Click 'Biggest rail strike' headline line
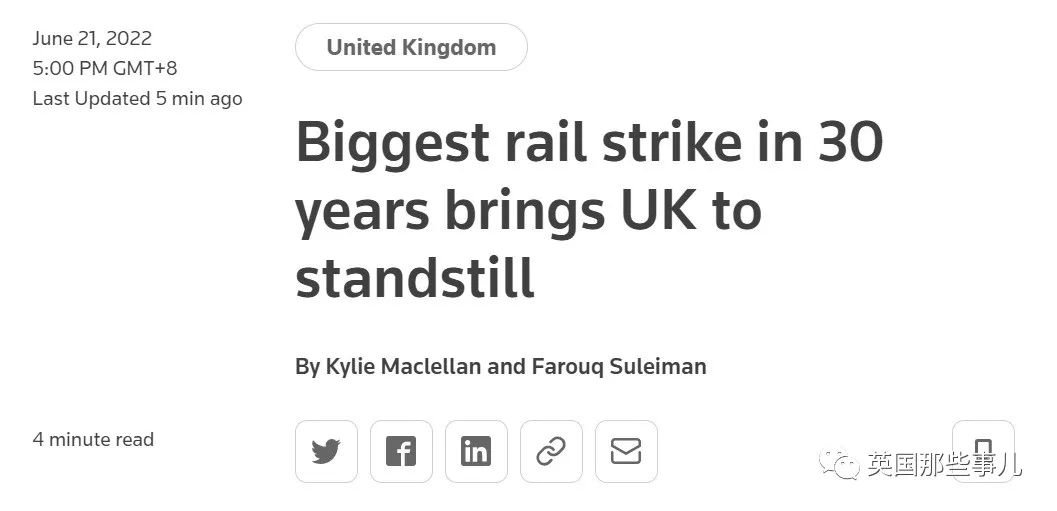 click(520, 142)
